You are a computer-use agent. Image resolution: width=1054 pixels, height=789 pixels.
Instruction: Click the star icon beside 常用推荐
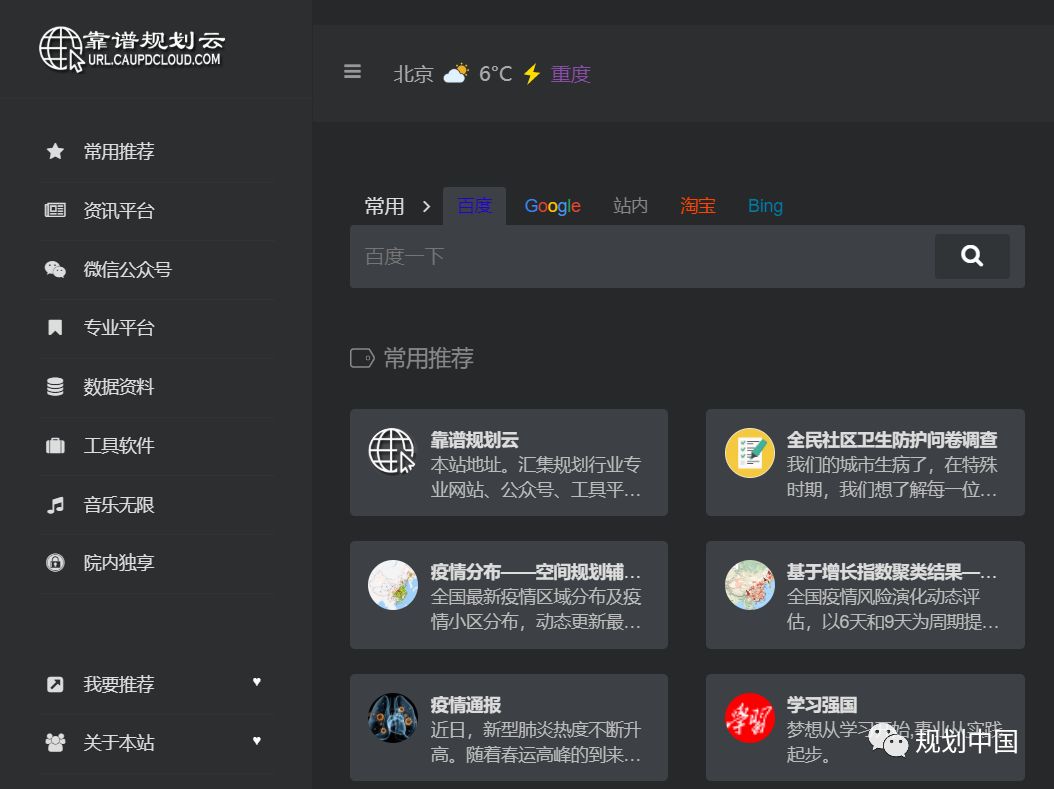55,151
